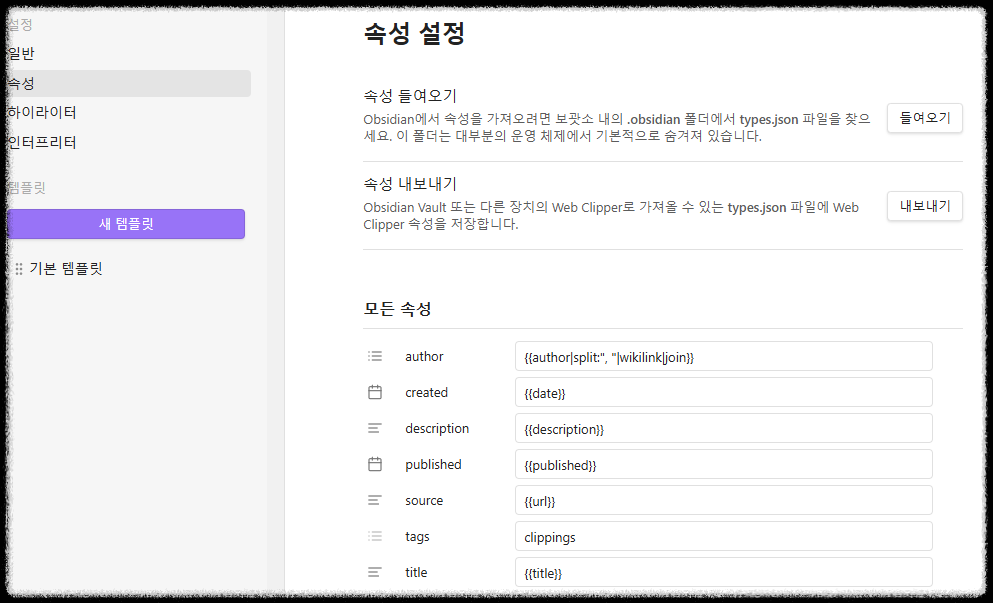Click the calendar icon beside the created property
This screenshot has height=603, width=993.
375,391
